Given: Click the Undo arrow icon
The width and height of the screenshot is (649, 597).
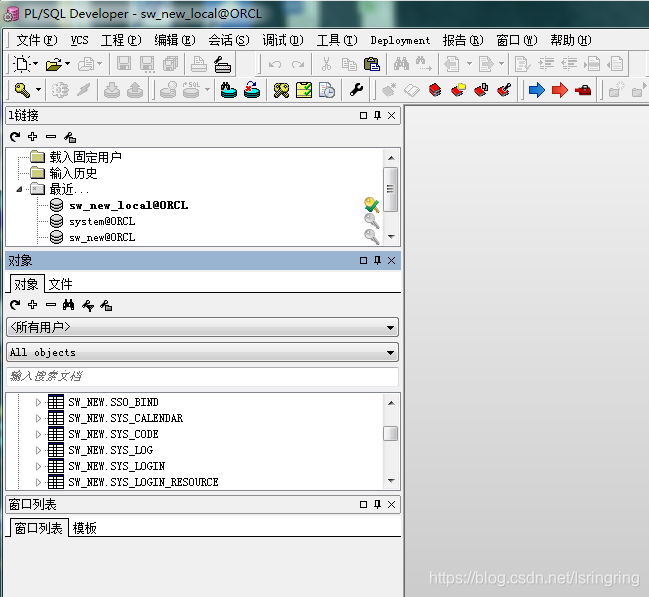Looking at the screenshot, I should tap(275, 64).
